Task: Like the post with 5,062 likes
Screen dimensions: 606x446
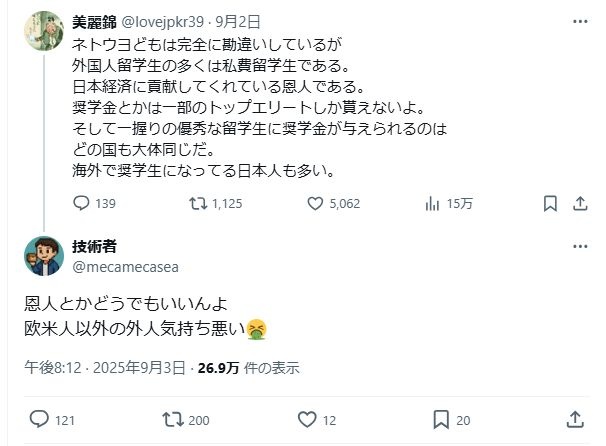Action: pos(316,204)
